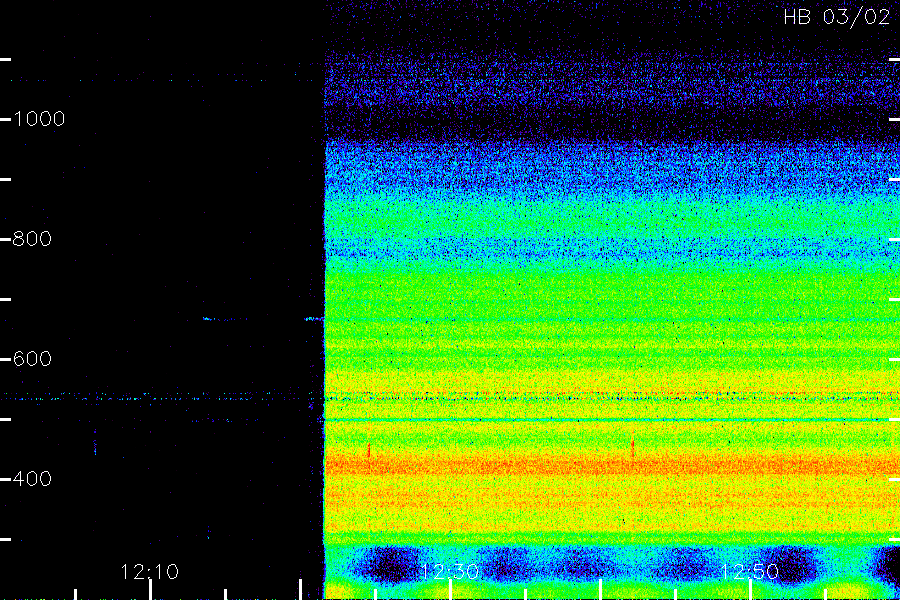The image size is (900, 600).
Task: Click the 12:30 time axis label
Action: (449, 572)
